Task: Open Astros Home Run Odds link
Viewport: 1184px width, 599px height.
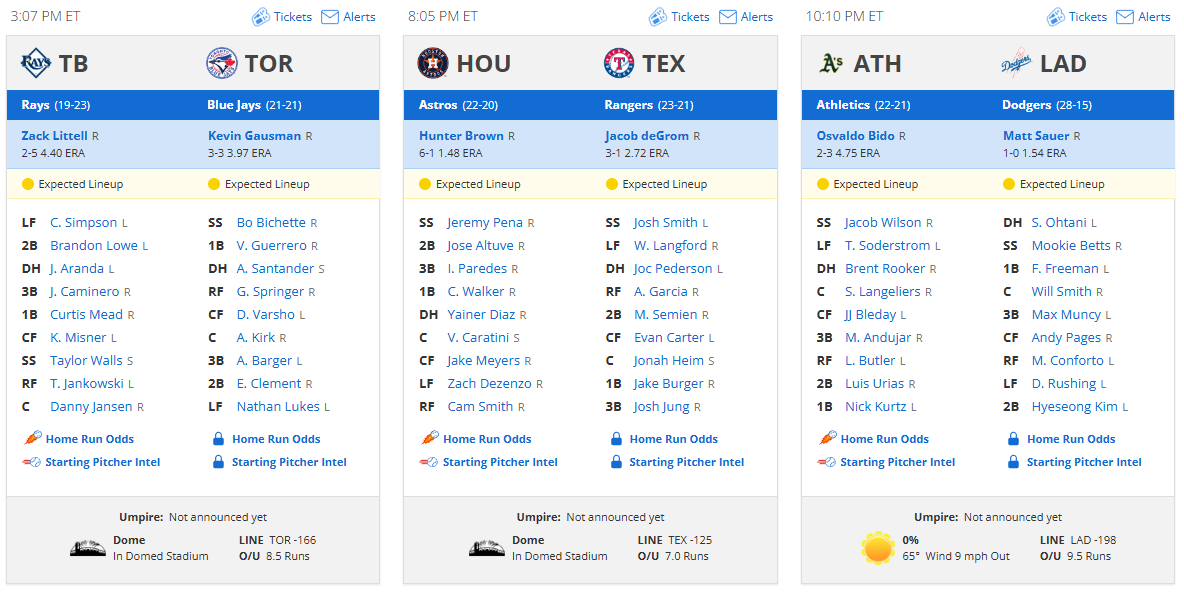Action: point(487,439)
